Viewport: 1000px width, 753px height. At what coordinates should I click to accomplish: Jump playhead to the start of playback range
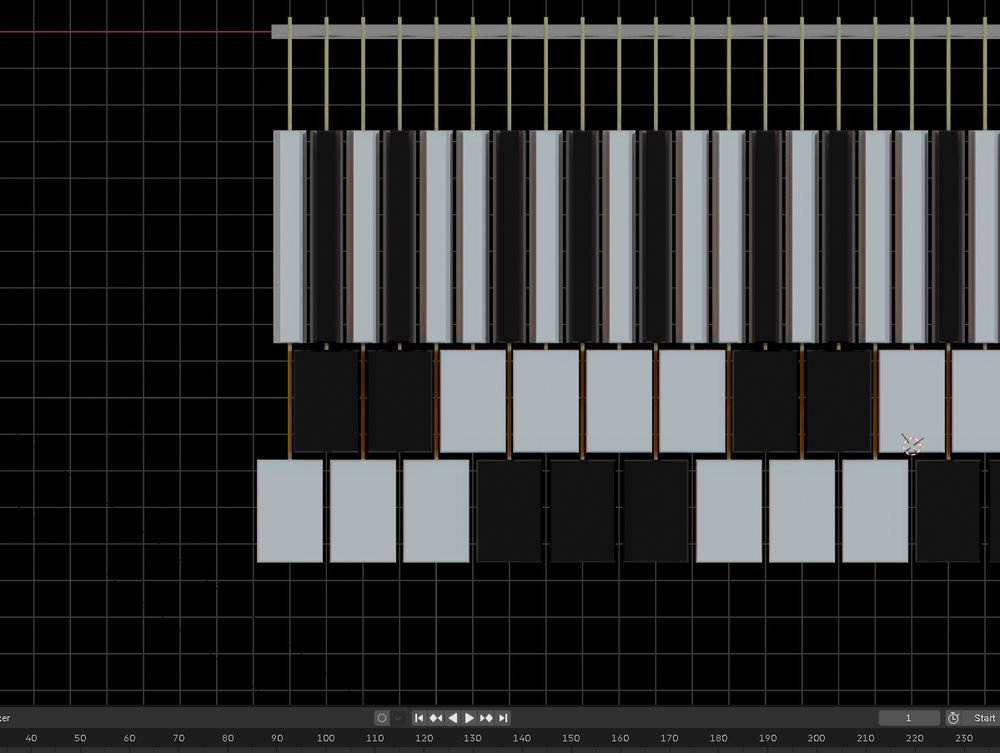click(x=418, y=717)
